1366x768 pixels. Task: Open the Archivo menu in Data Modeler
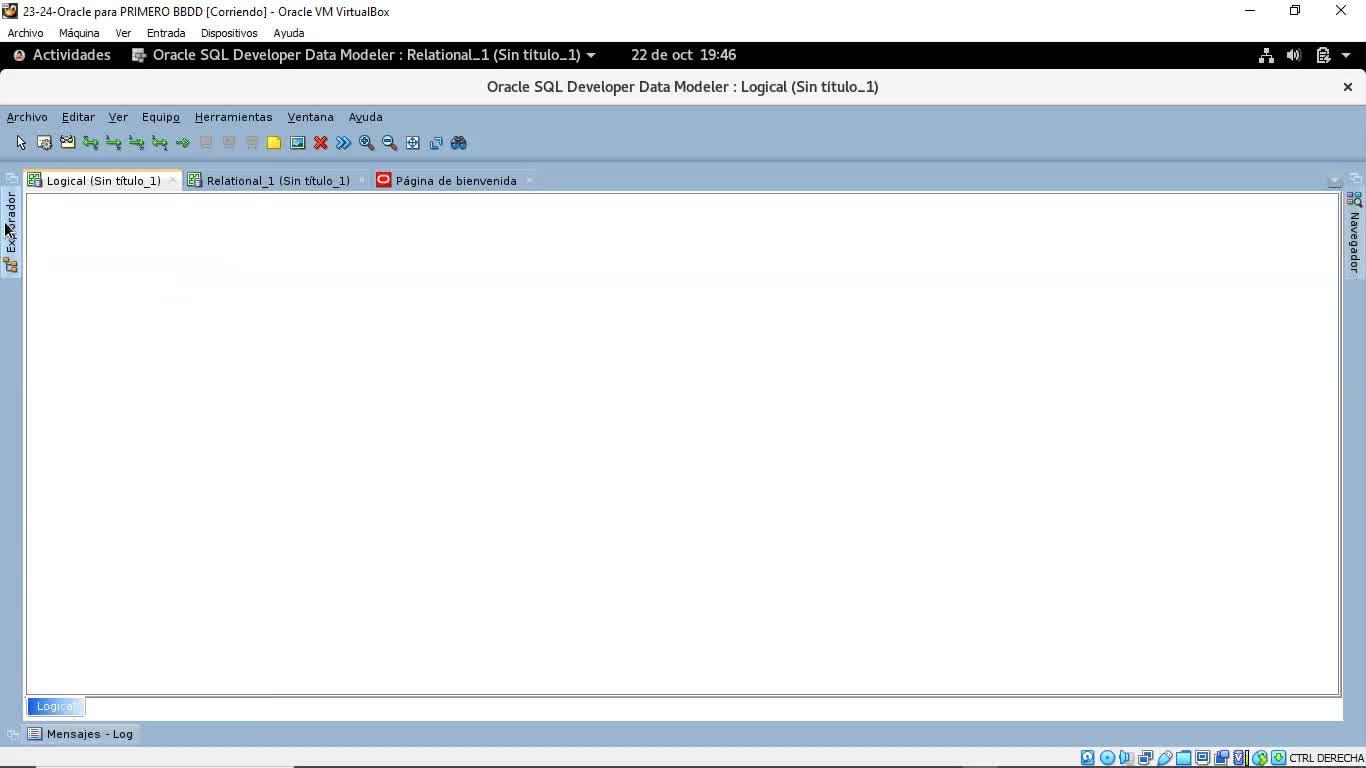pos(27,117)
